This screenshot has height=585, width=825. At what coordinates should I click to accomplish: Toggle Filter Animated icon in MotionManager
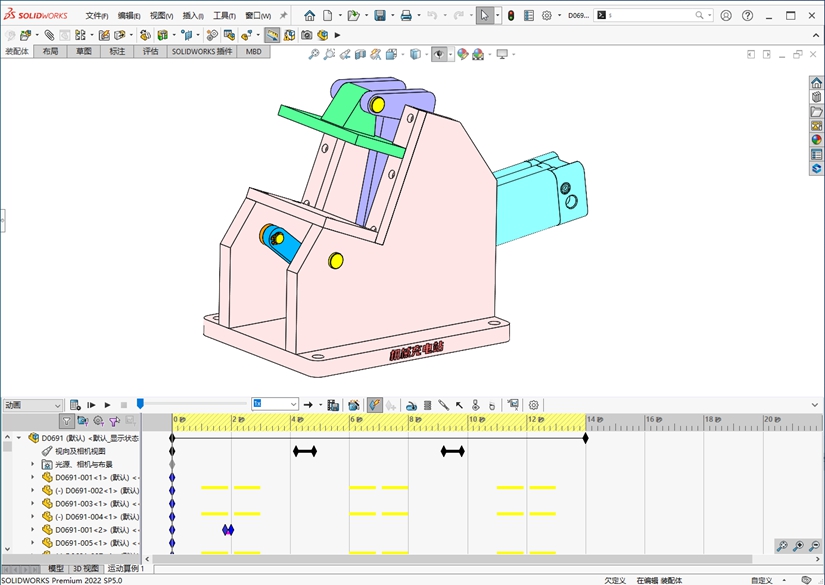(83, 421)
